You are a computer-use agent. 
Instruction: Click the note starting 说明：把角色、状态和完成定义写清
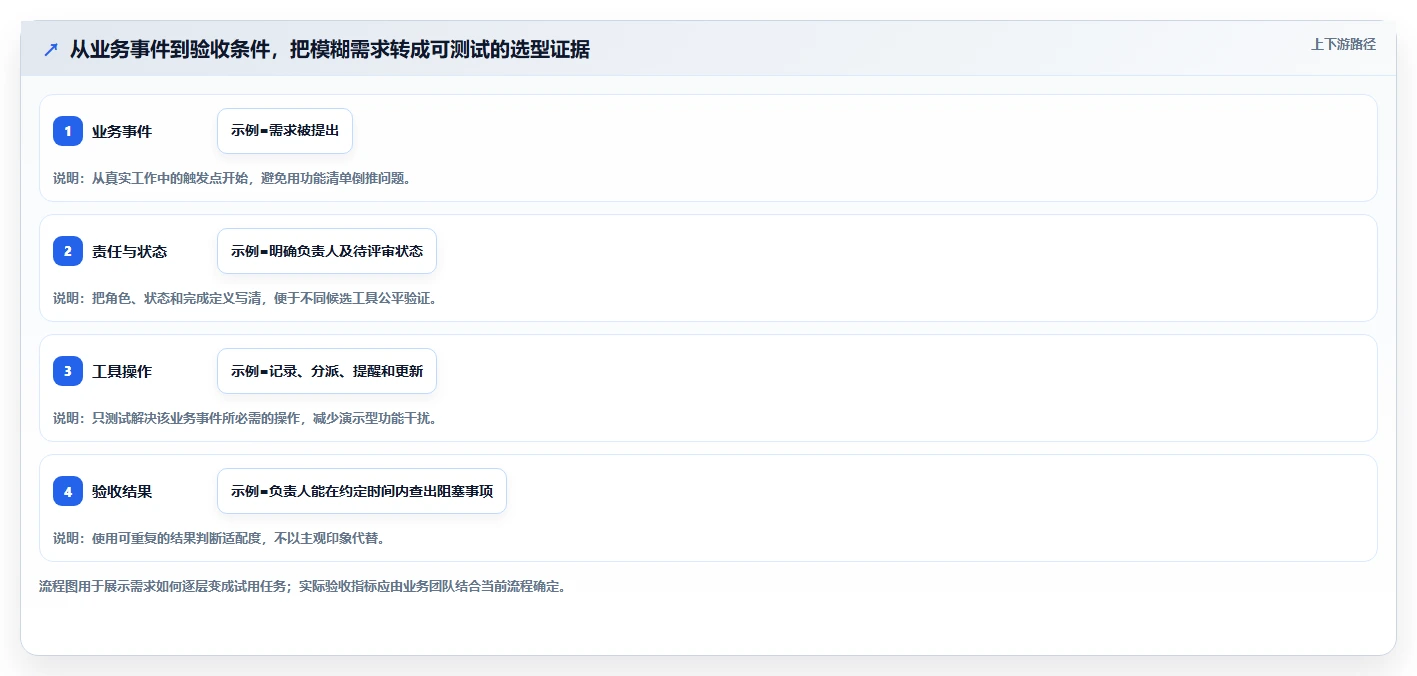tap(245, 298)
